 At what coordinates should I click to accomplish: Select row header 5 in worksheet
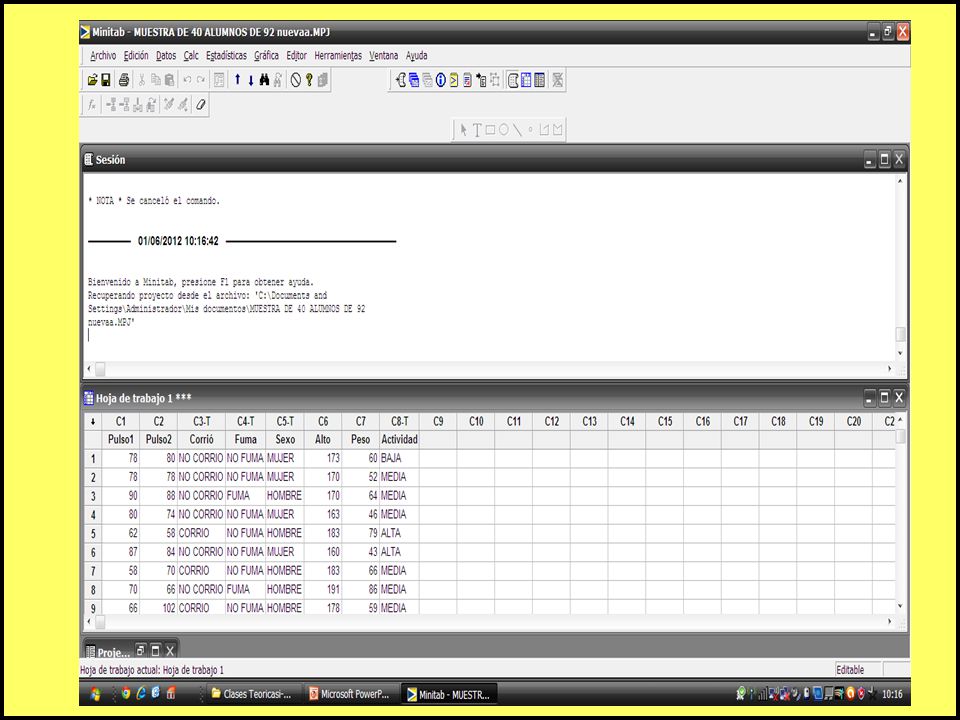pos(93,533)
